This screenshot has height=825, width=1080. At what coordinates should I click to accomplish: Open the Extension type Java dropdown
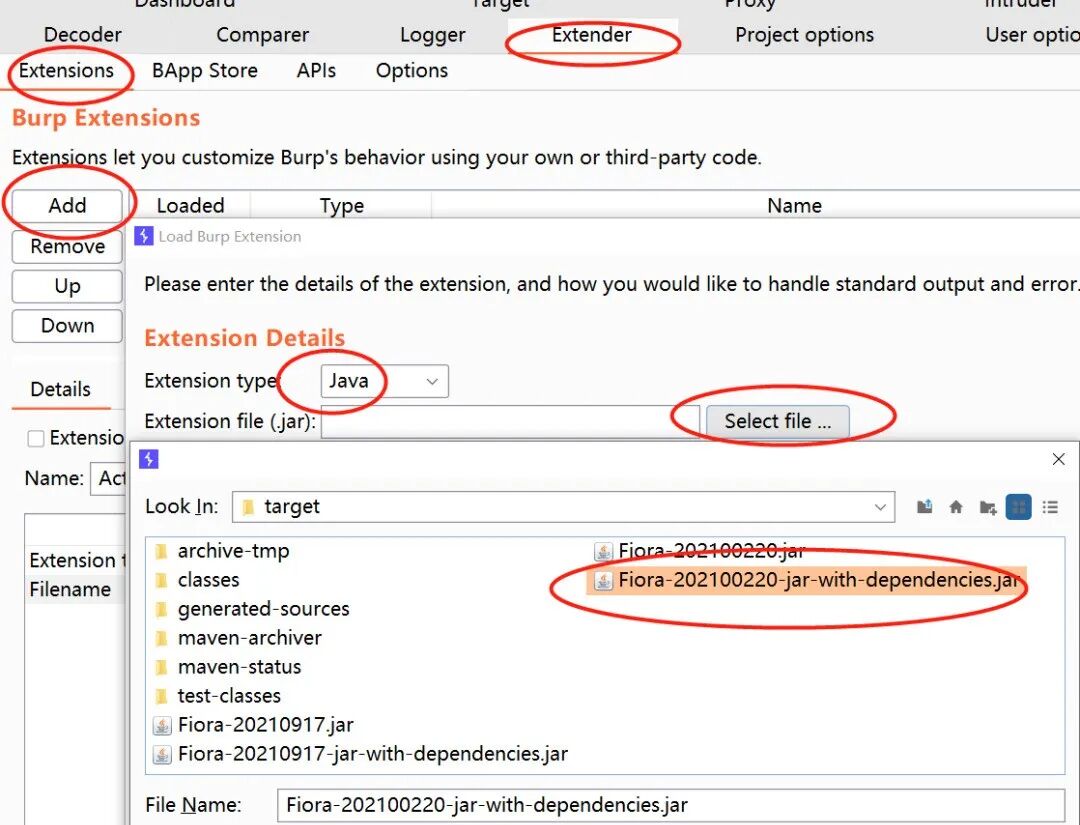click(384, 381)
